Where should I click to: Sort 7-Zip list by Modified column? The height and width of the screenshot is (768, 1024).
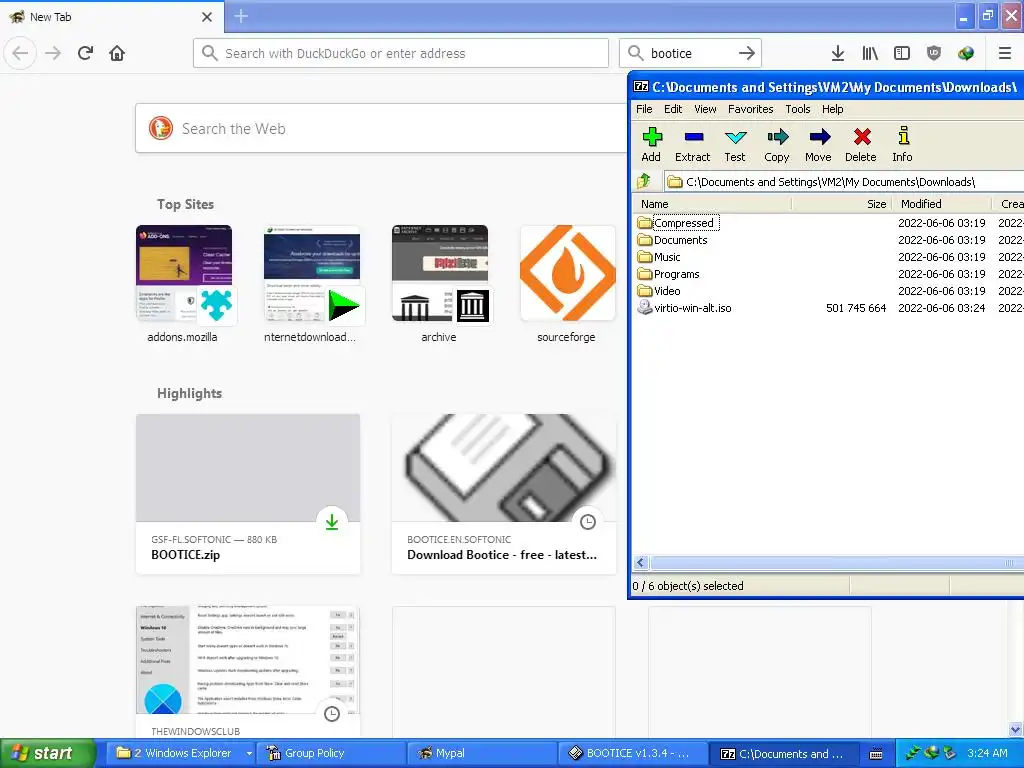pyautogui.click(x=941, y=204)
